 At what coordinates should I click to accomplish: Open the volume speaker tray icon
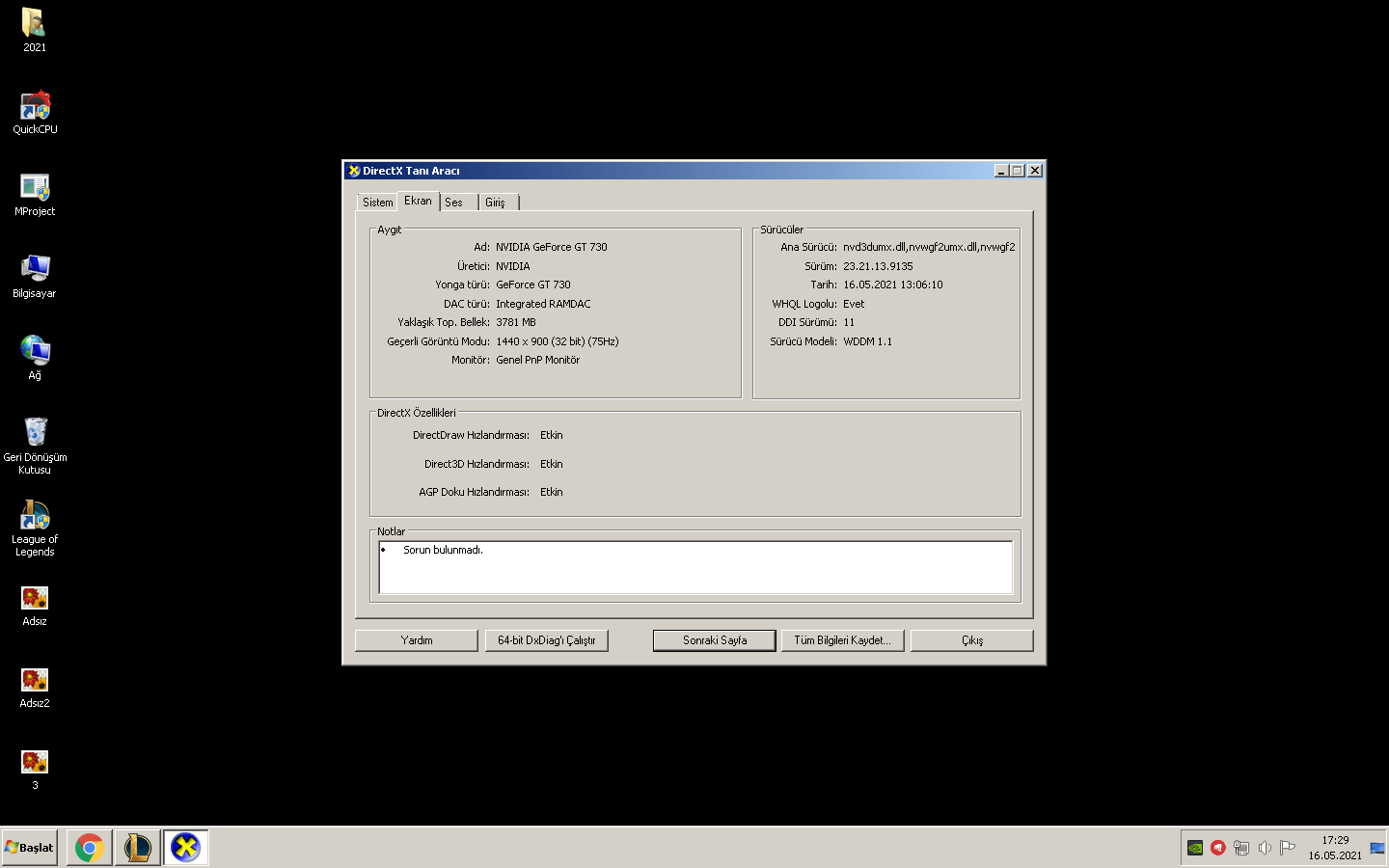click(1265, 848)
